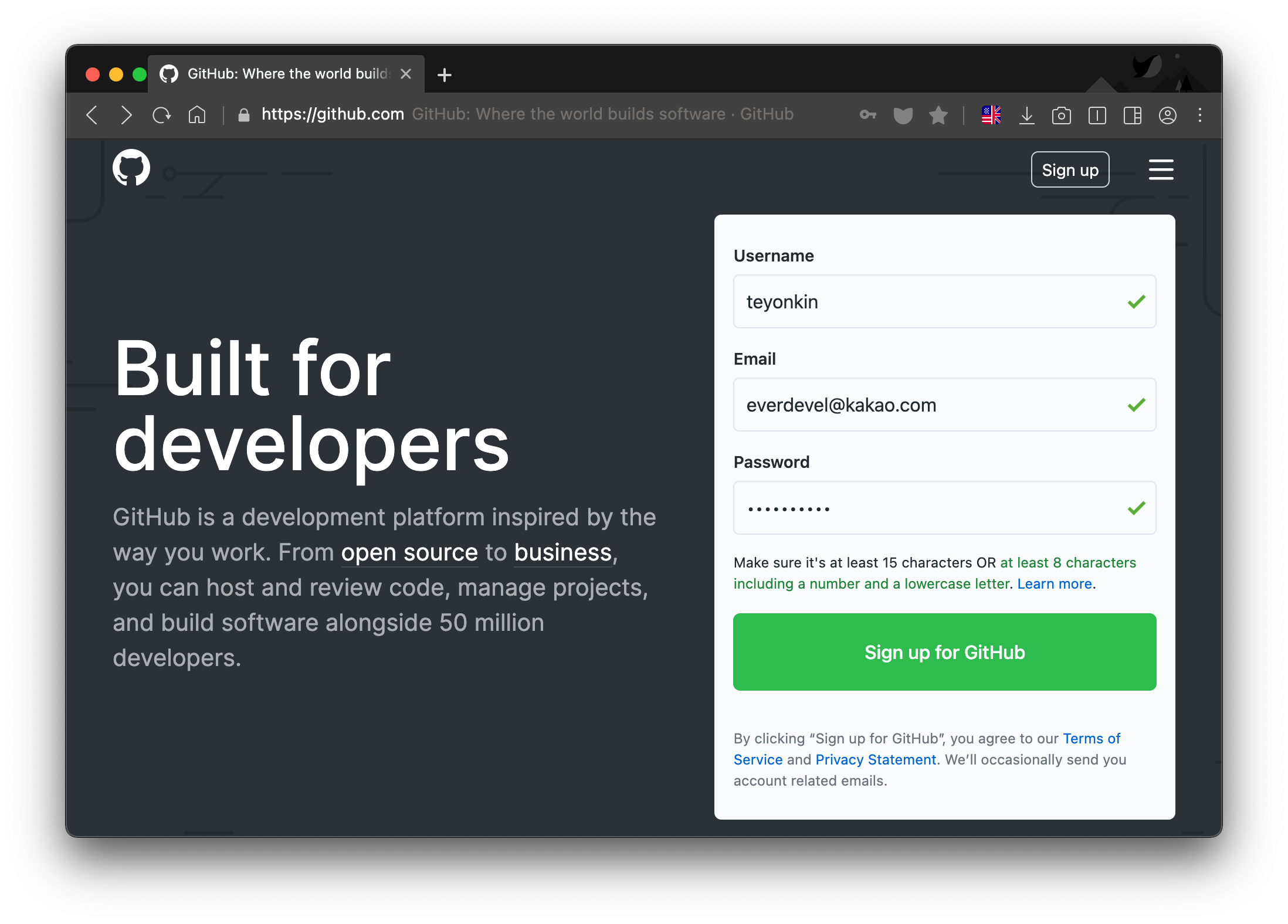Reload the page with the refresh icon

click(161, 115)
